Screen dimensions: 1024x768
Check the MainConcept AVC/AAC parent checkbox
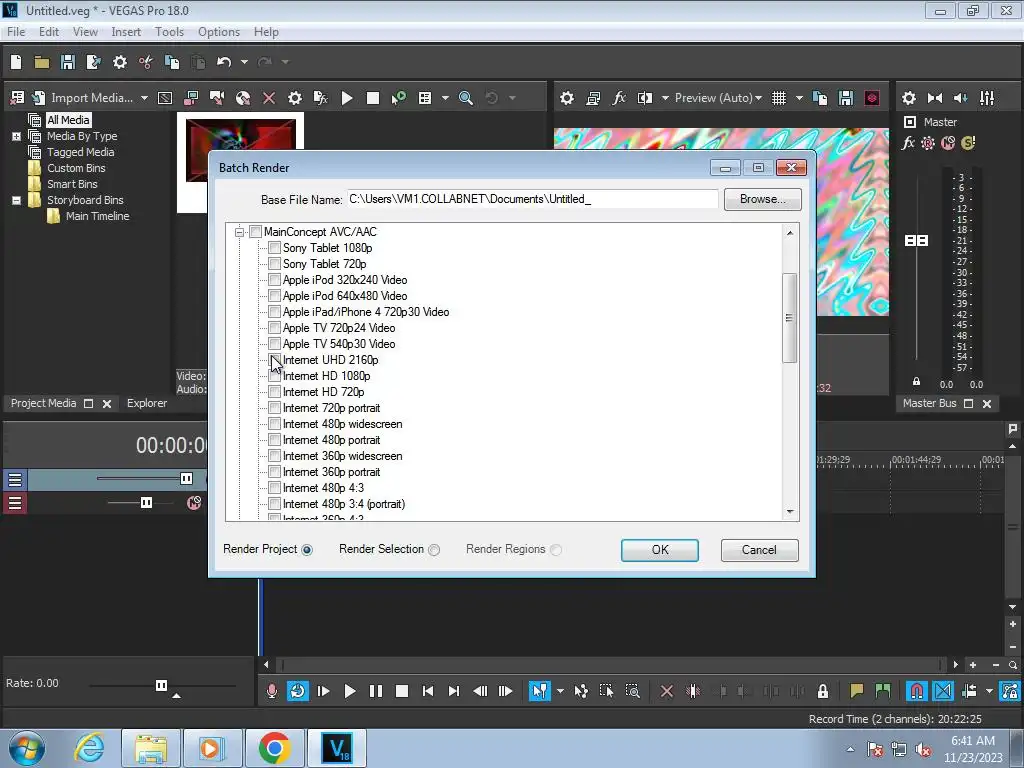pyautogui.click(x=255, y=232)
